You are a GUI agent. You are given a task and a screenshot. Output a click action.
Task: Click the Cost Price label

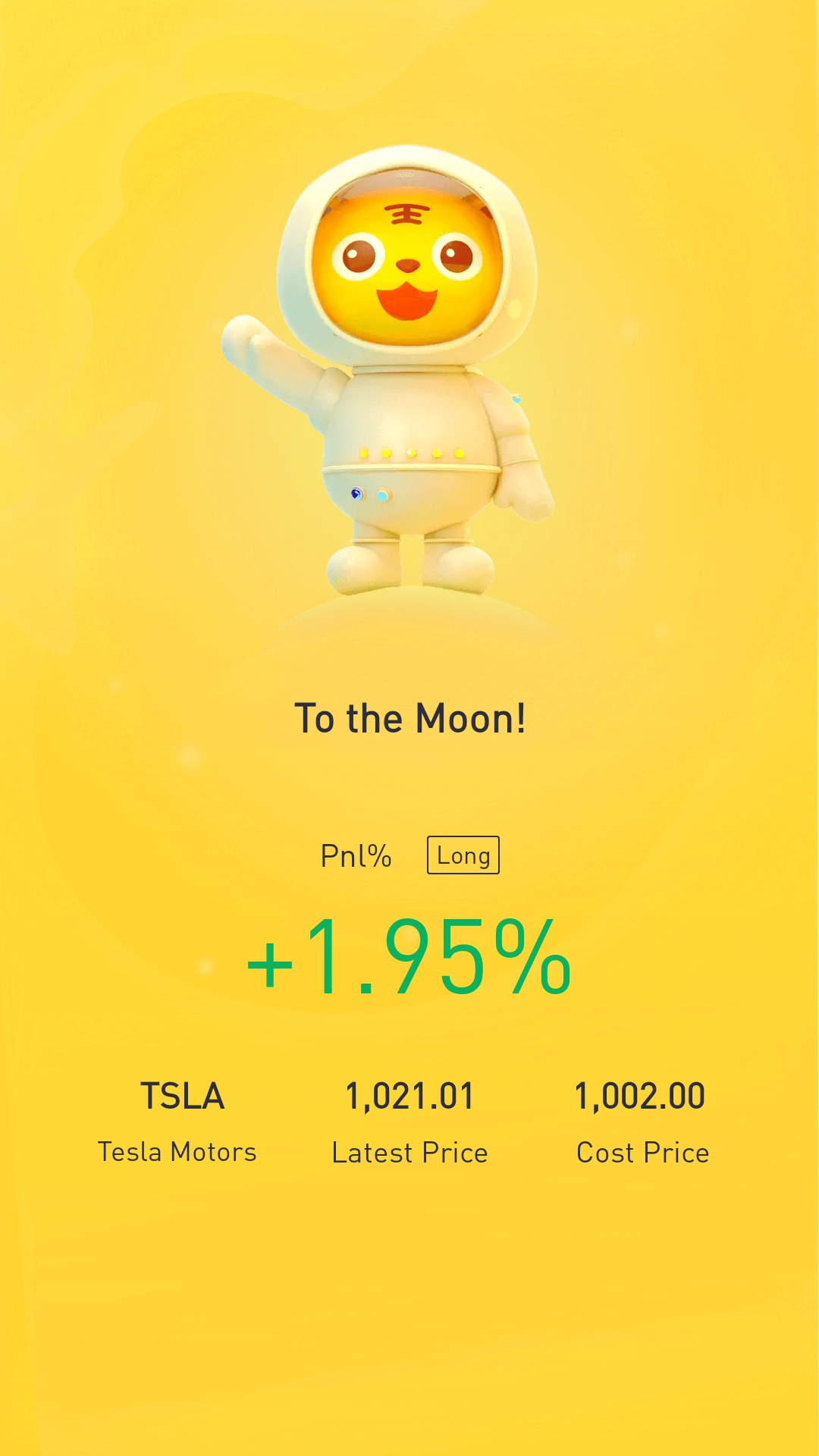pyautogui.click(x=643, y=1153)
